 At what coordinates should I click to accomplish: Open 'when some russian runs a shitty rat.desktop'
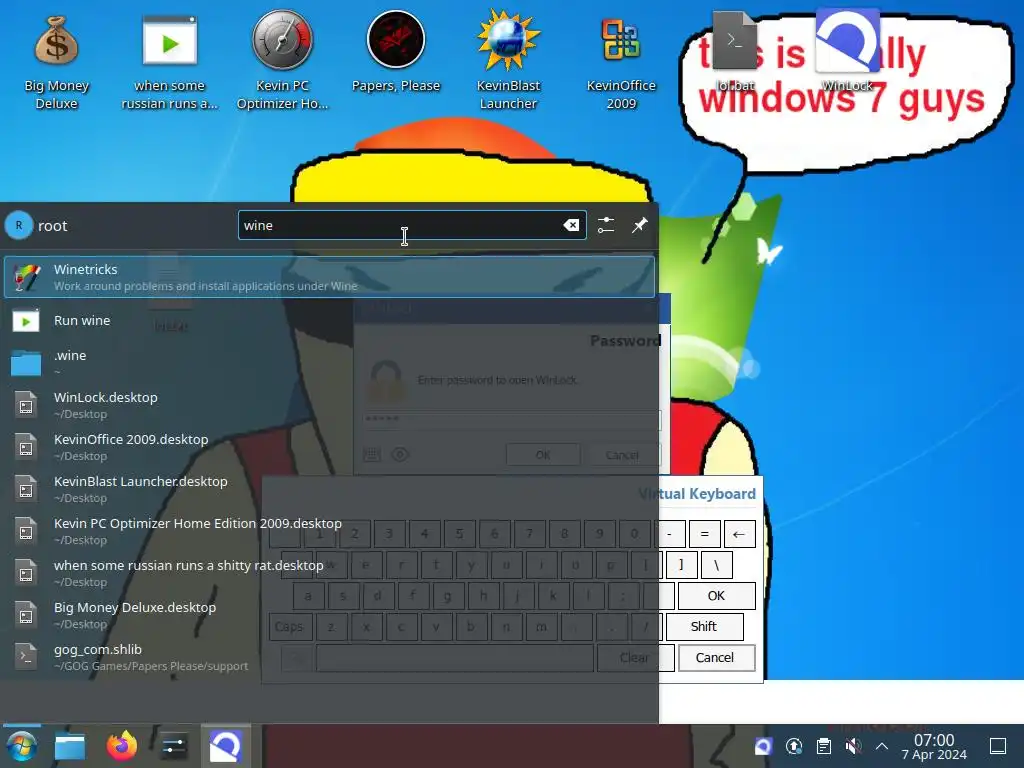(x=329, y=573)
